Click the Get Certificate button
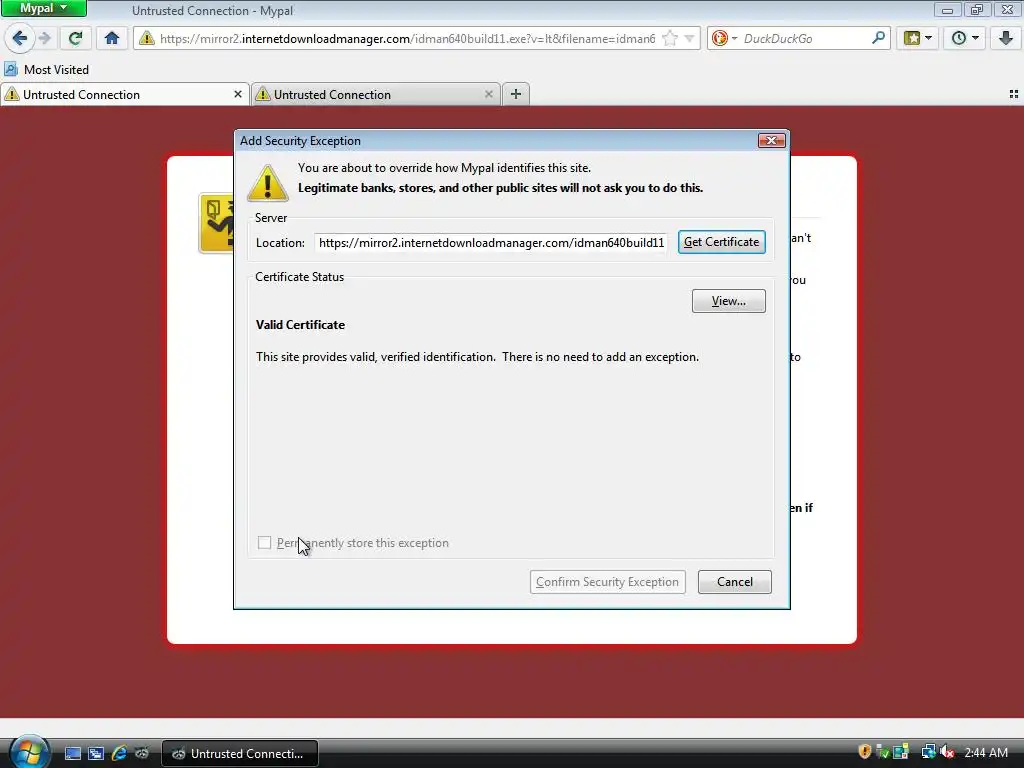Image resolution: width=1024 pixels, height=768 pixels. click(722, 242)
